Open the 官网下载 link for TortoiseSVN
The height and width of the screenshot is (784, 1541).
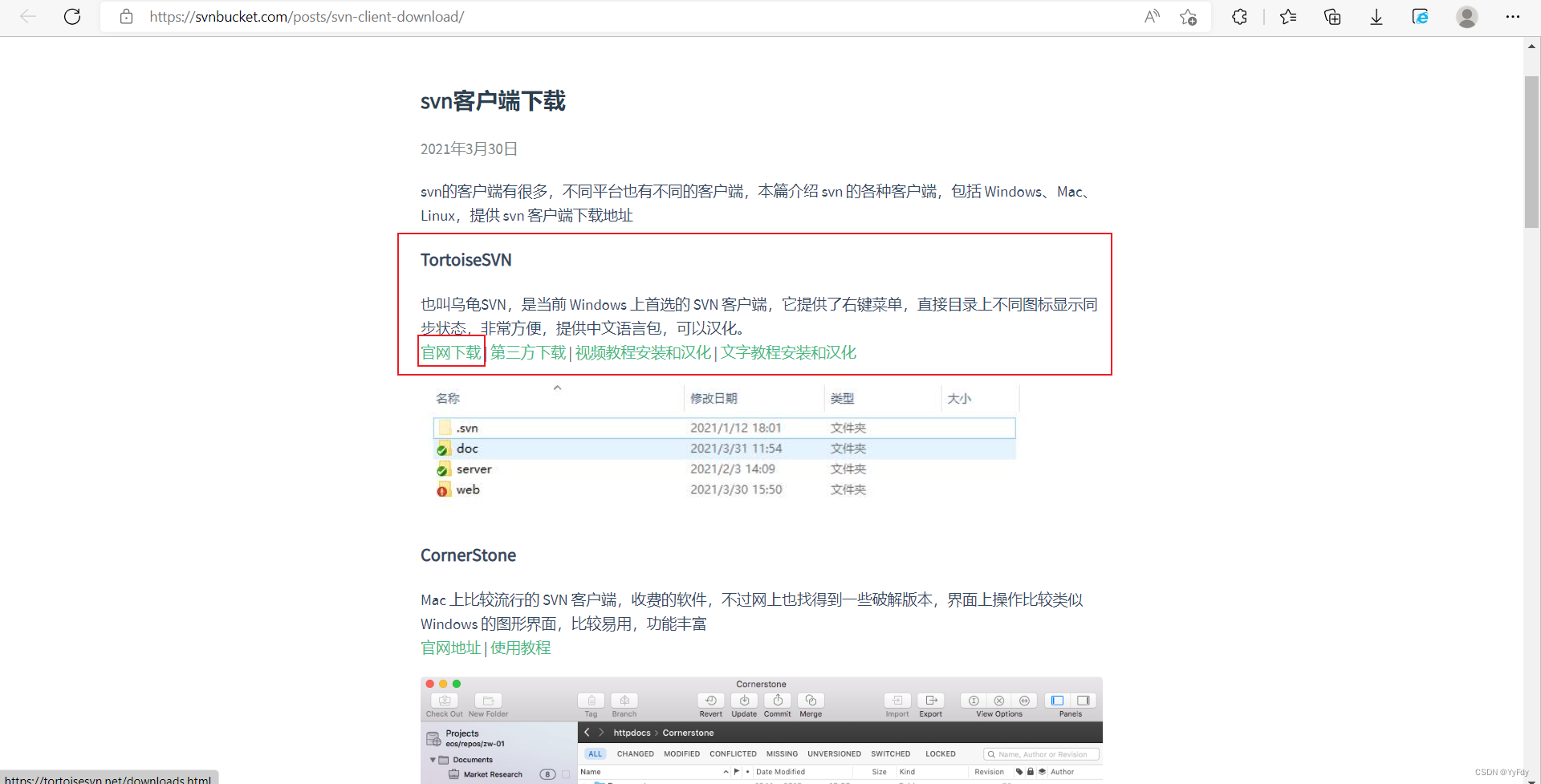pos(451,352)
